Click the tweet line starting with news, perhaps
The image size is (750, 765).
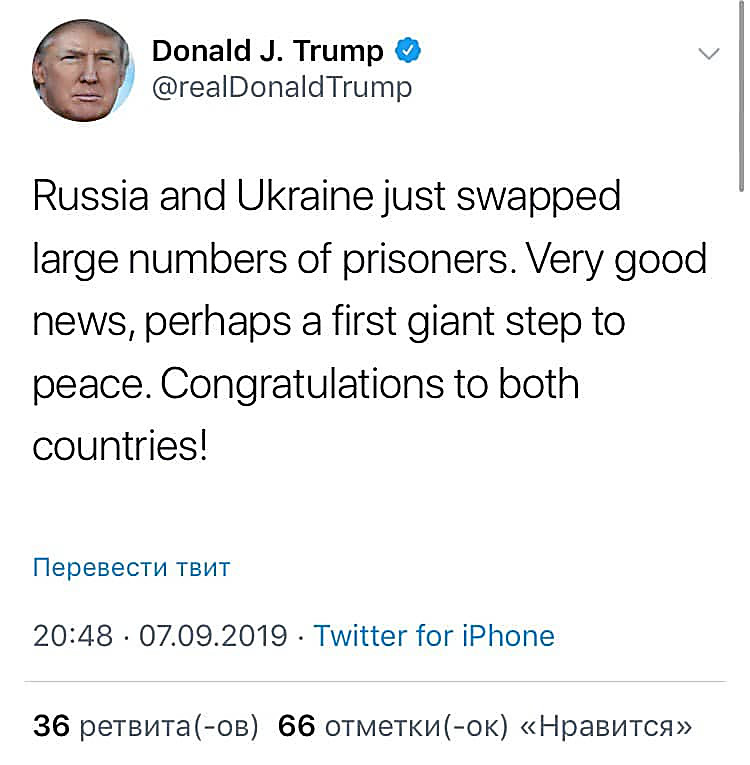(x=329, y=322)
